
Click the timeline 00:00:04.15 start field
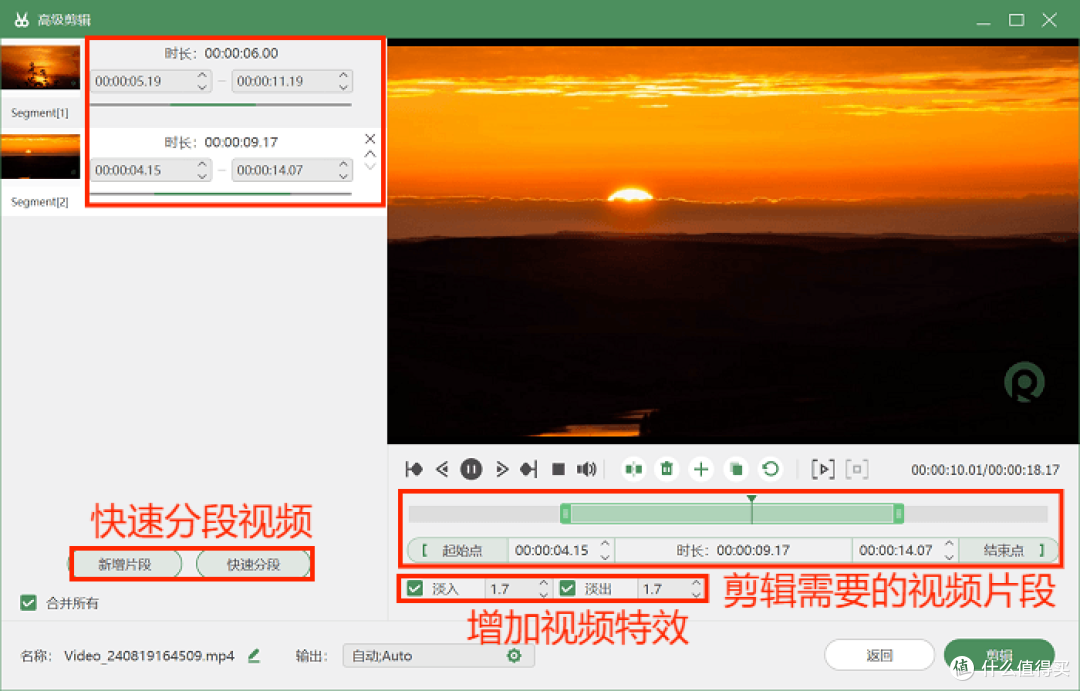click(561, 550)
